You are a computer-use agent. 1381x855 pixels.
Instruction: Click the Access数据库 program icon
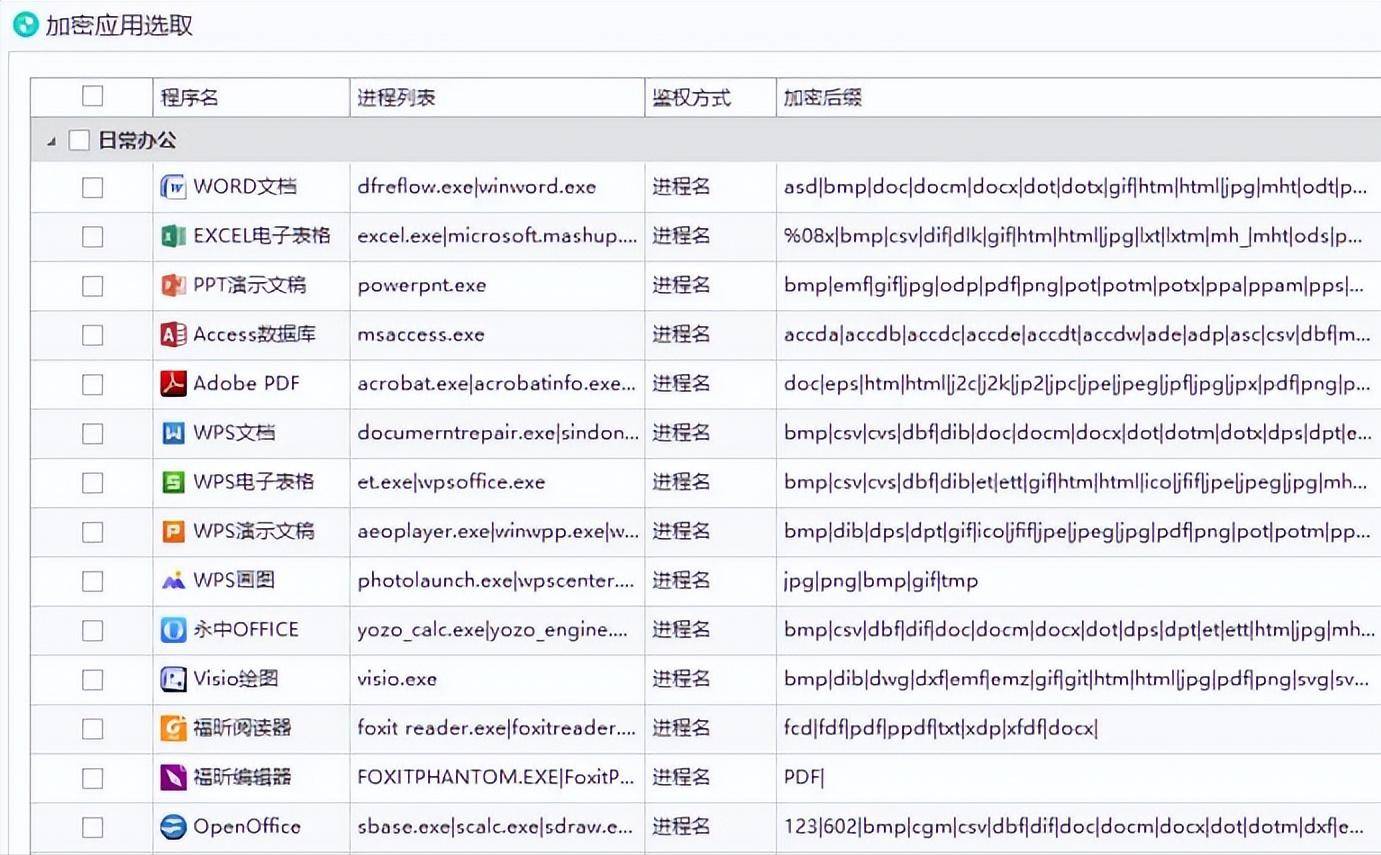coord(173,334)
